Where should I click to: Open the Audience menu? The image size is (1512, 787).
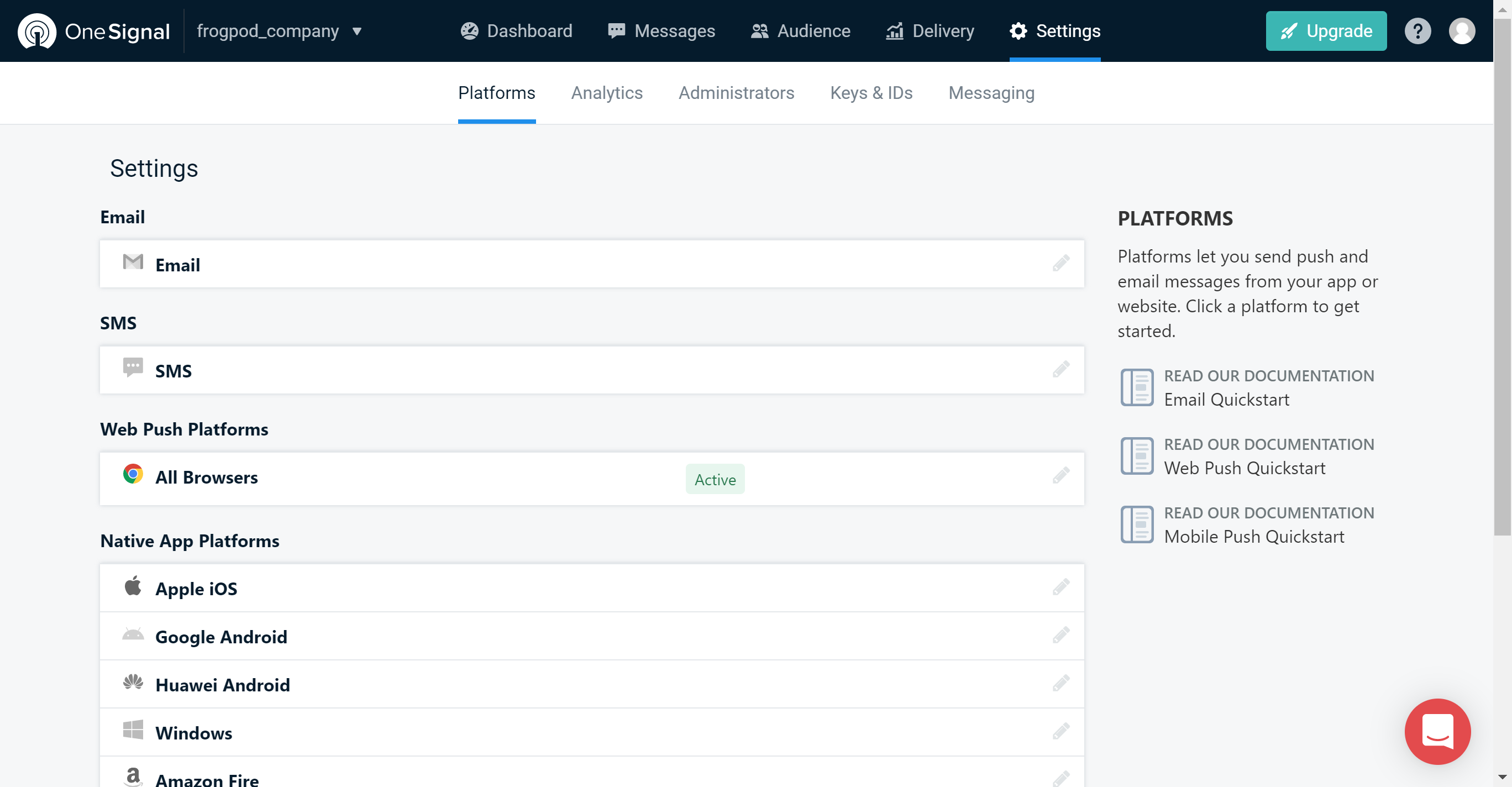801,31
